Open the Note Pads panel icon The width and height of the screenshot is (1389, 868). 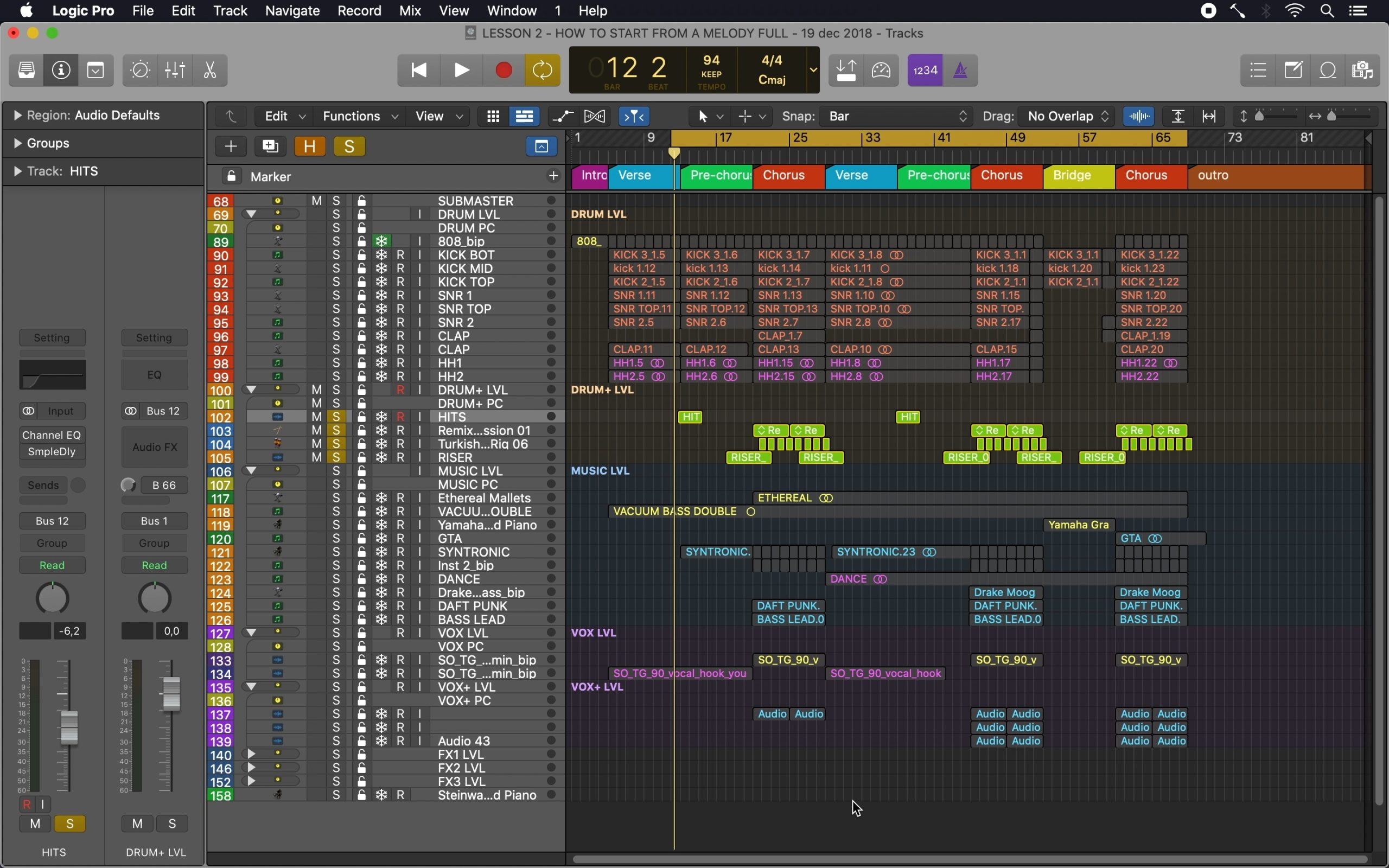1294,70
